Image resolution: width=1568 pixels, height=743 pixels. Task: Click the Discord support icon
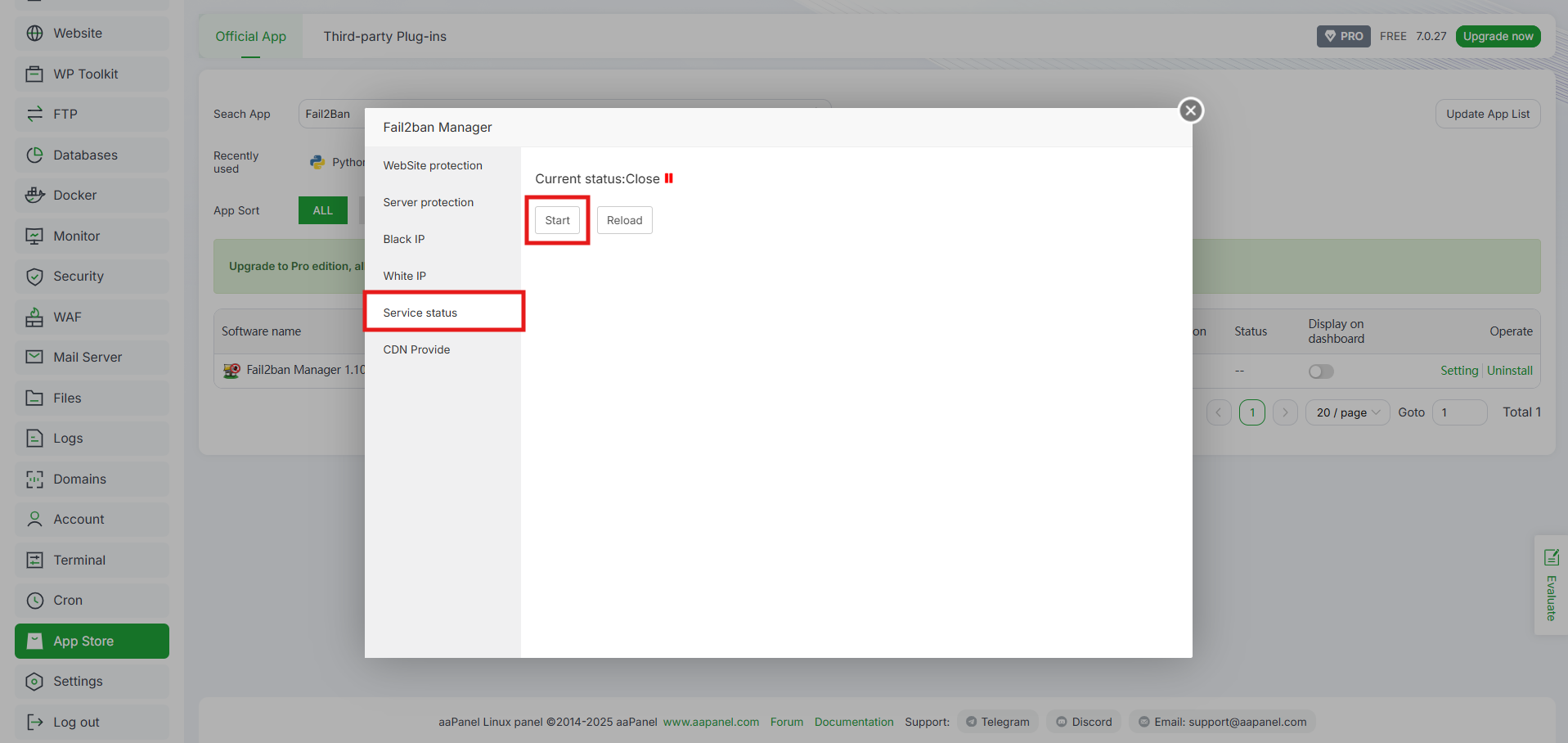coord(1062,722)
